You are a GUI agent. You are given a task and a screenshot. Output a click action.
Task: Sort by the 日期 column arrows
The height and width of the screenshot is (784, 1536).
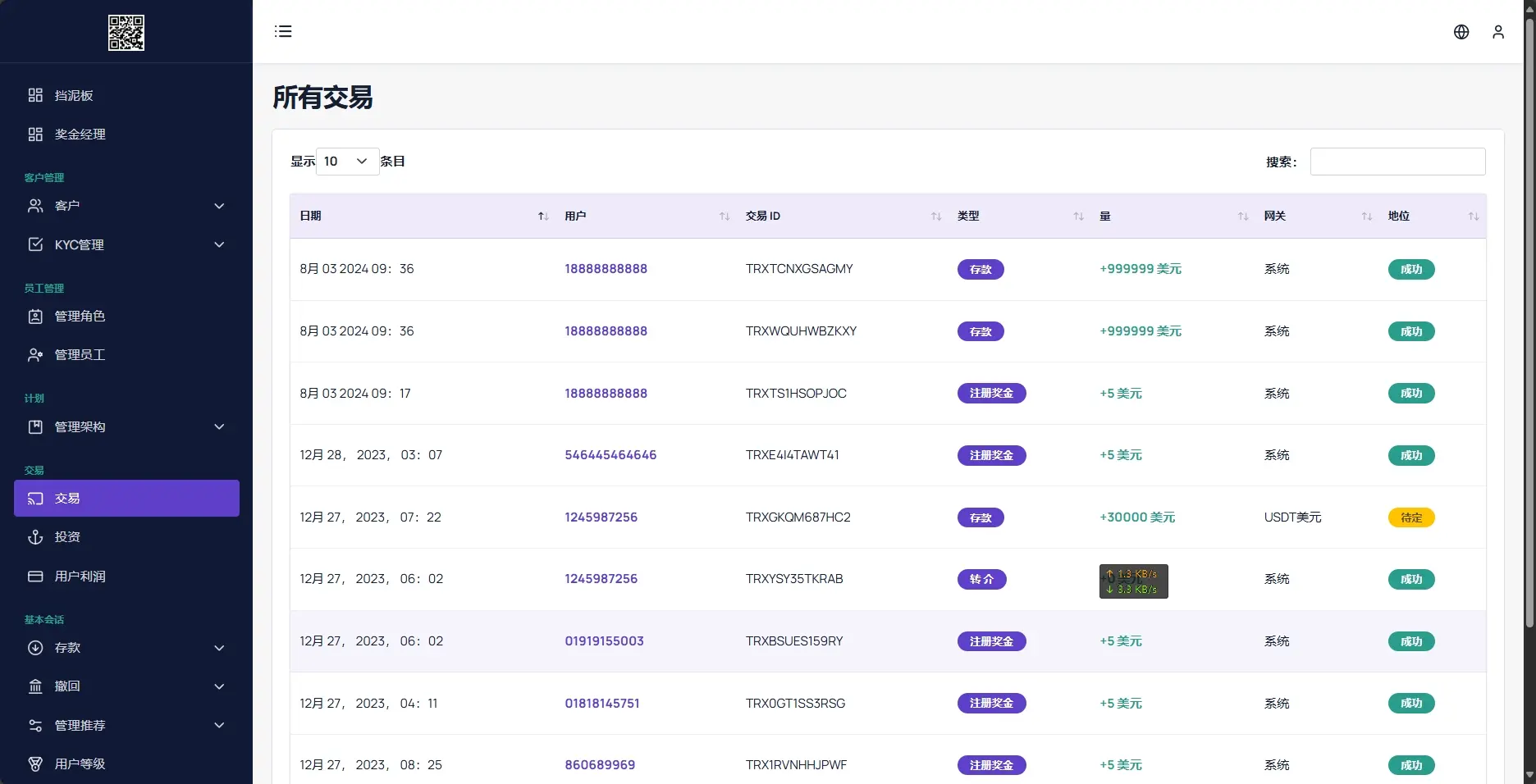pyautogui.click(x=542, y=217)
